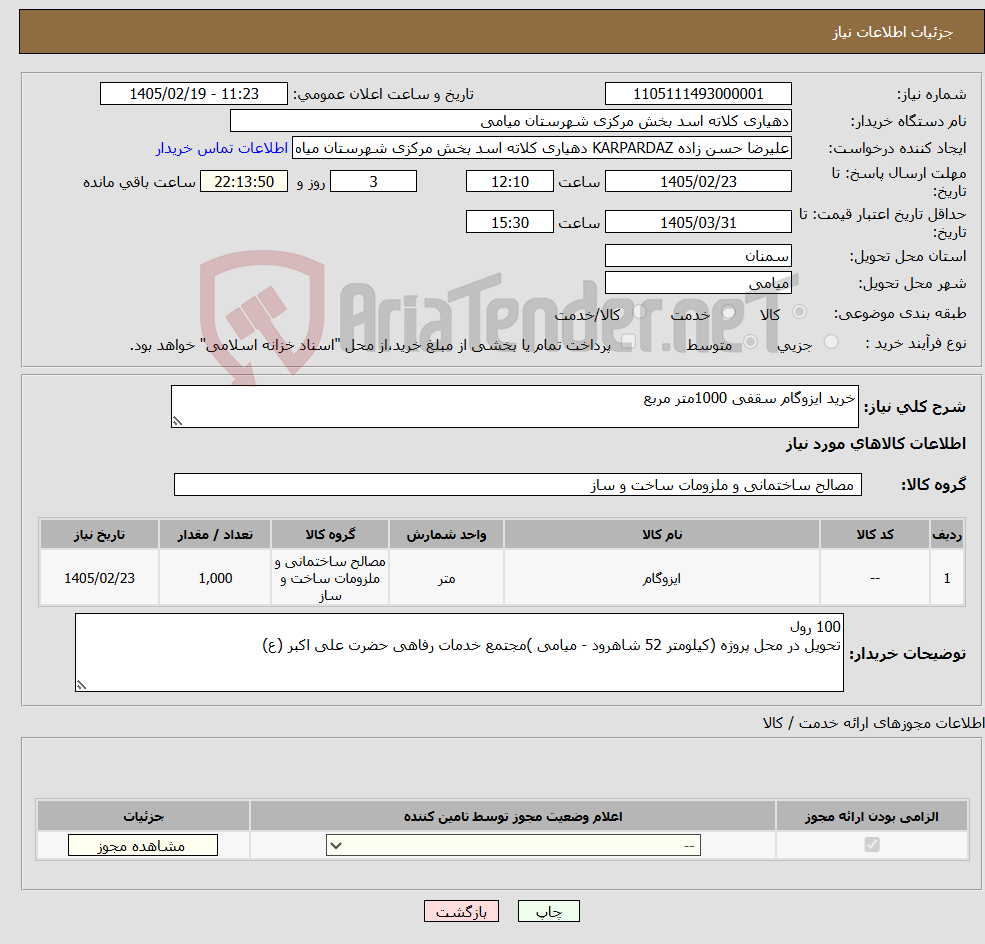Click the buyer organization name field

[511, 121]
